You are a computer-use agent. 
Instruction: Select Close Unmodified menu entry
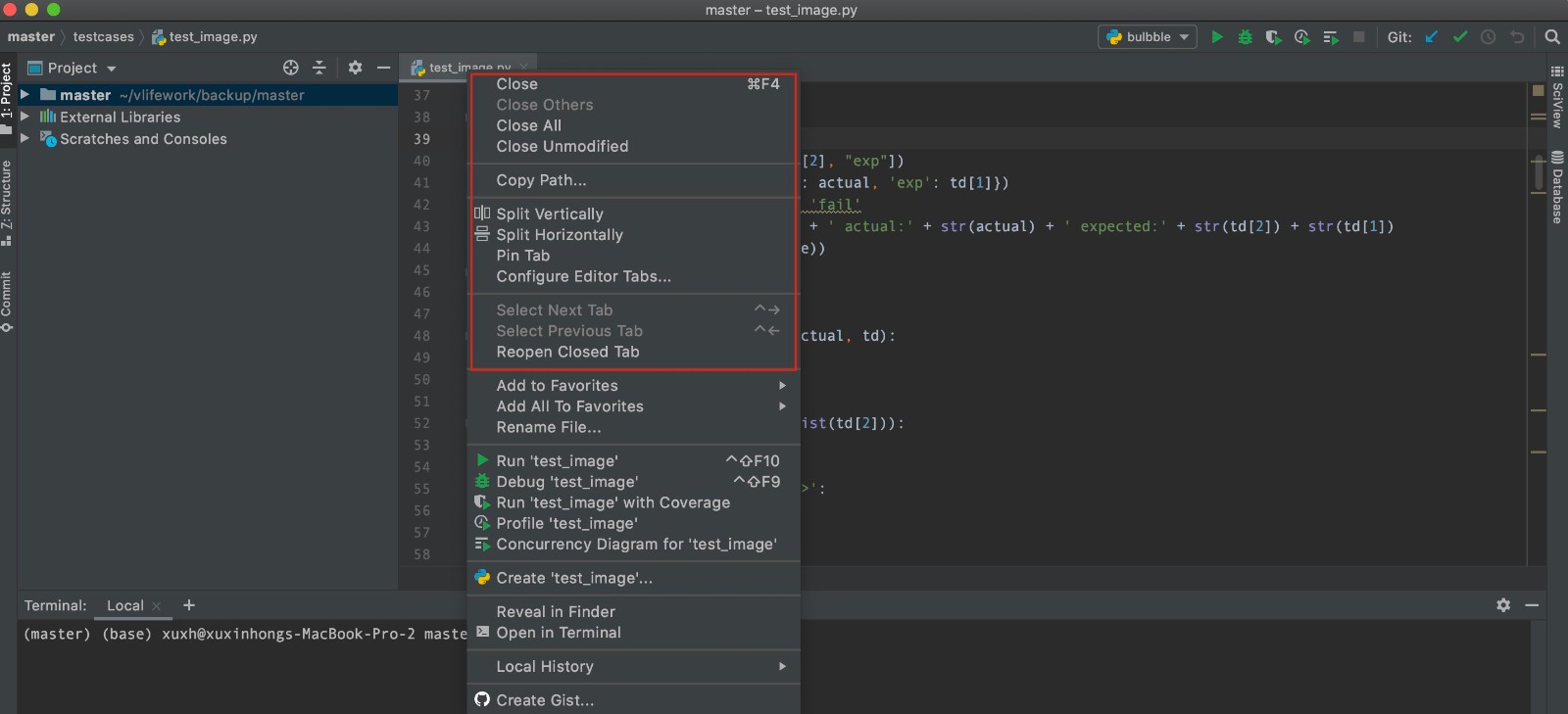633,146
